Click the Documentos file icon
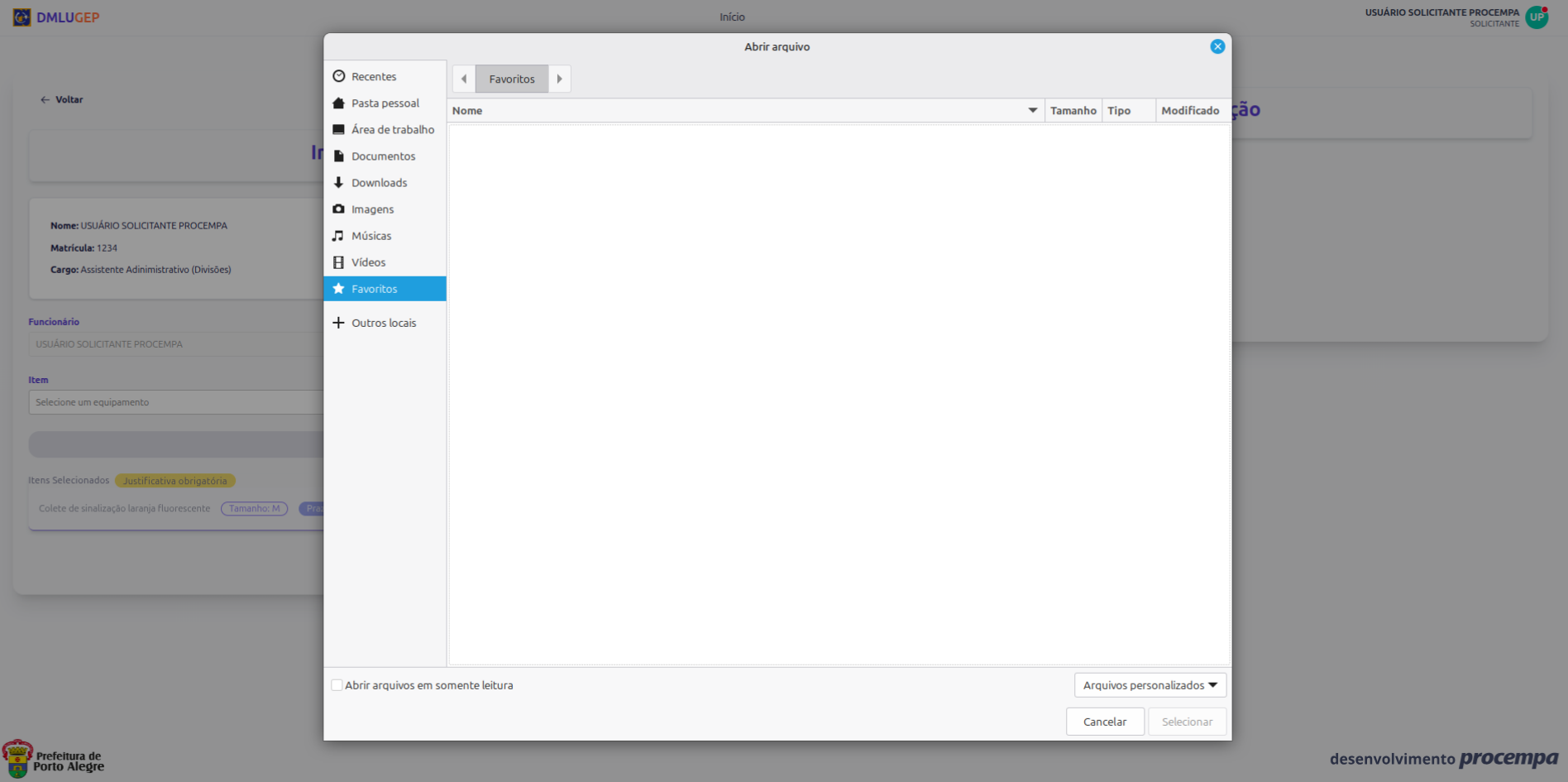This screenshot has width=1568, height=782. pyautogui.click(x=338, y=156)
